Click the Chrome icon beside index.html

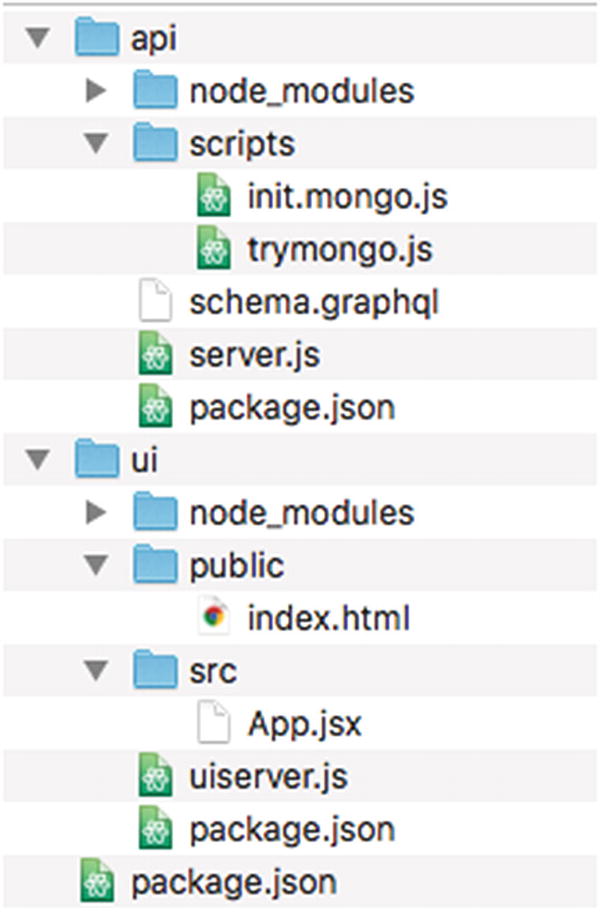pos(214,619)
